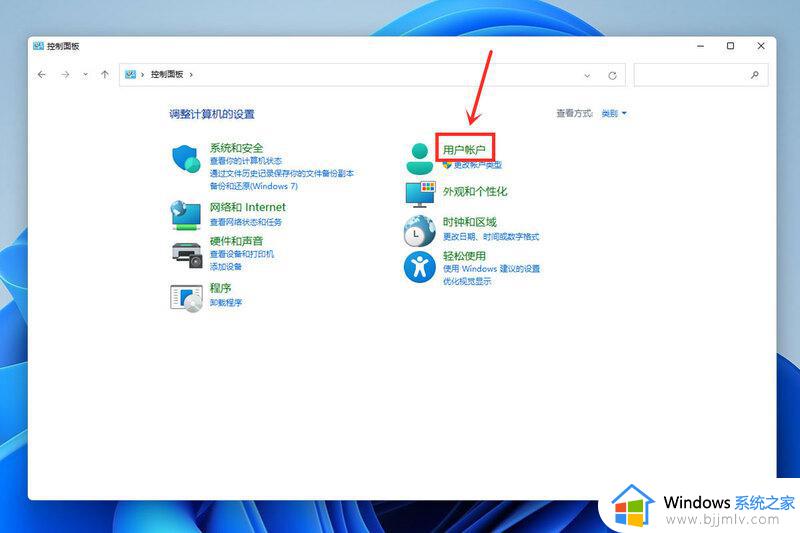Image resolution: width=800 pixels, height=533 pixels.
Task: Open 用户帐户 category
Action: click(464, 149)
